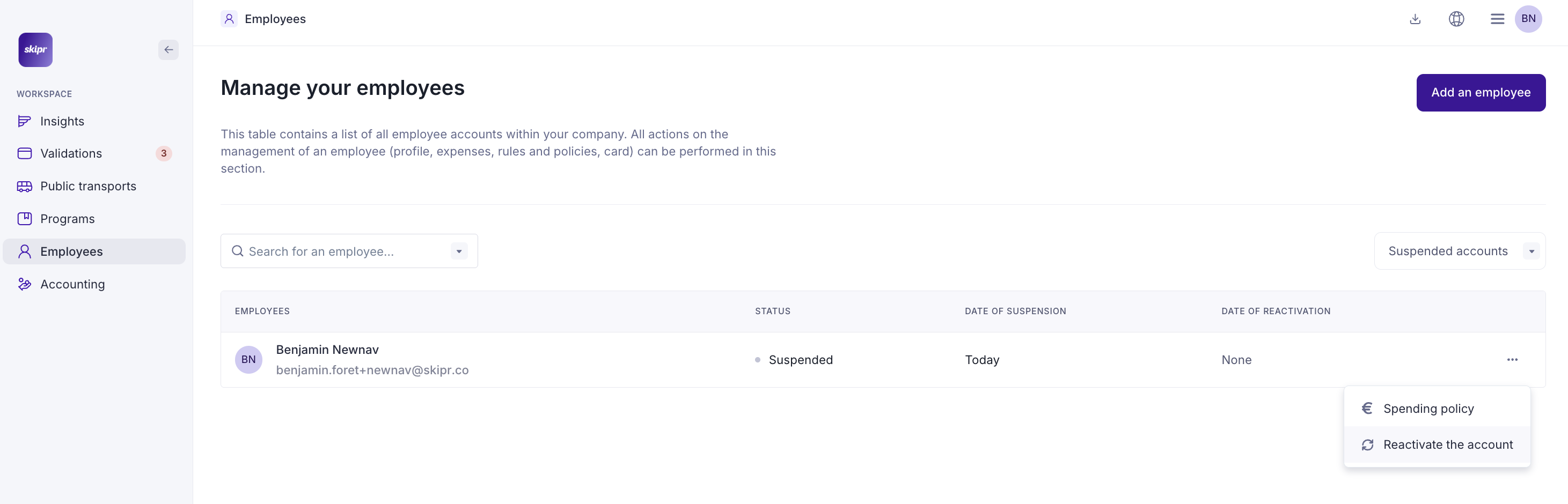Open the language globe icon
Image resolution: width=1568 pixels, height=504 pixels.
coord(1456,19)
